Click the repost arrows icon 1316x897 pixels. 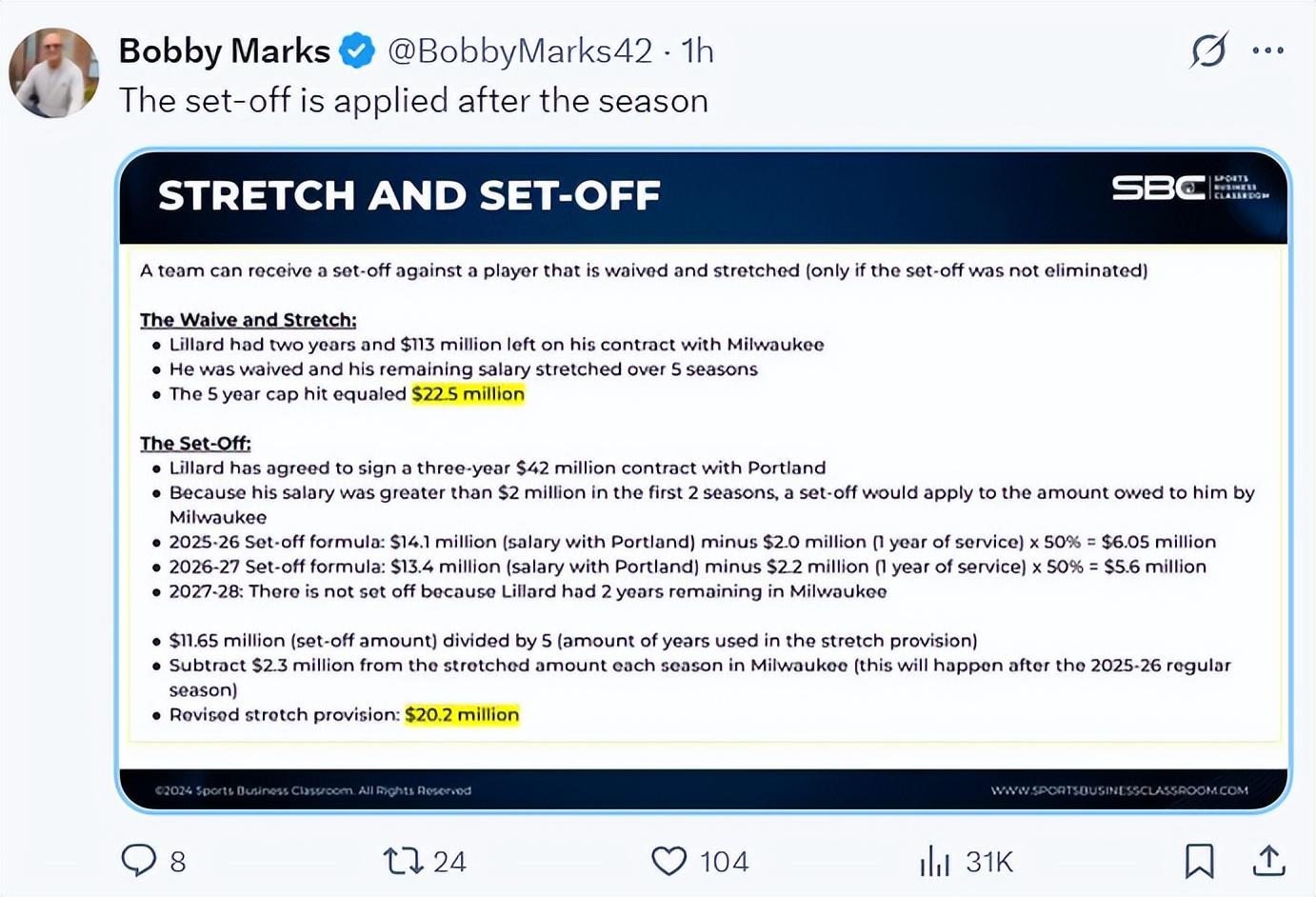(x=402, y=861)
